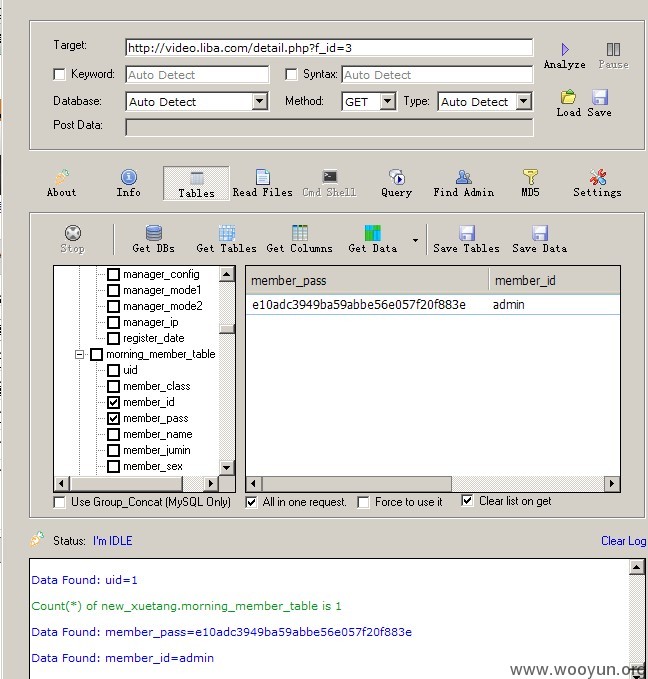
Task: Open the Database dropdown
Action: coord(259,101)
